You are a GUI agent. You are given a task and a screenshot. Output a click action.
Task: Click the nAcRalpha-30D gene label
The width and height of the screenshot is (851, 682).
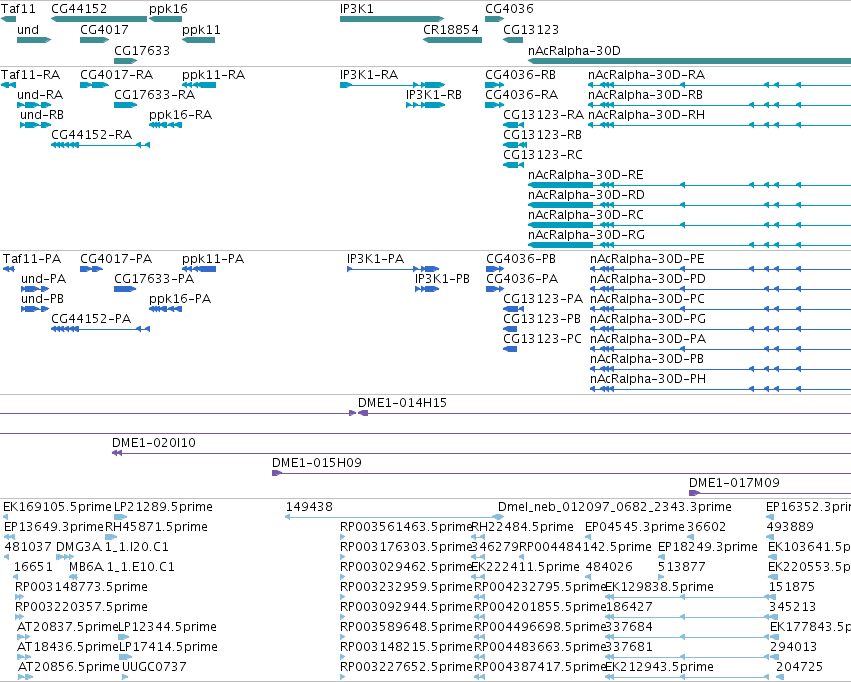pyautogui.click(x=574, y=50)
